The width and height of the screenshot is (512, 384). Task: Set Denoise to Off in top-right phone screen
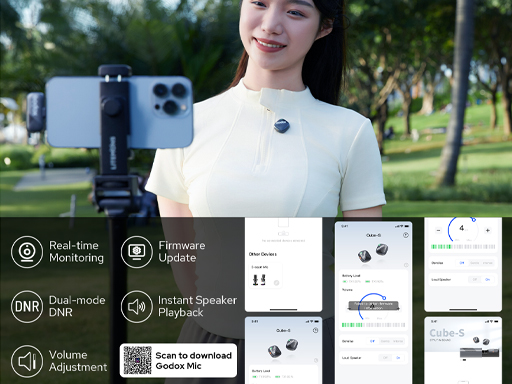tap(462, 263)
